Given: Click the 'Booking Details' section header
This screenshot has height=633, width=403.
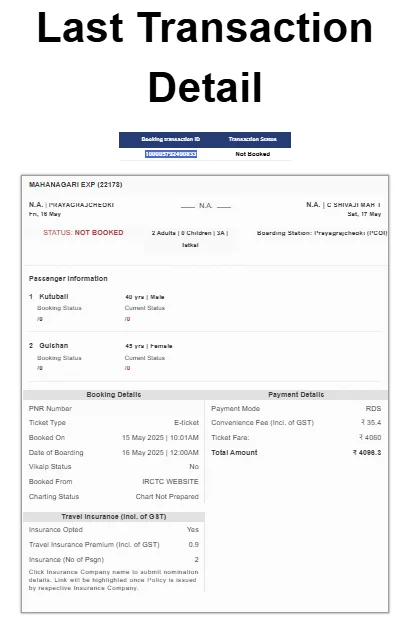Looking at the screenshot, I should (x=114, y=394).
